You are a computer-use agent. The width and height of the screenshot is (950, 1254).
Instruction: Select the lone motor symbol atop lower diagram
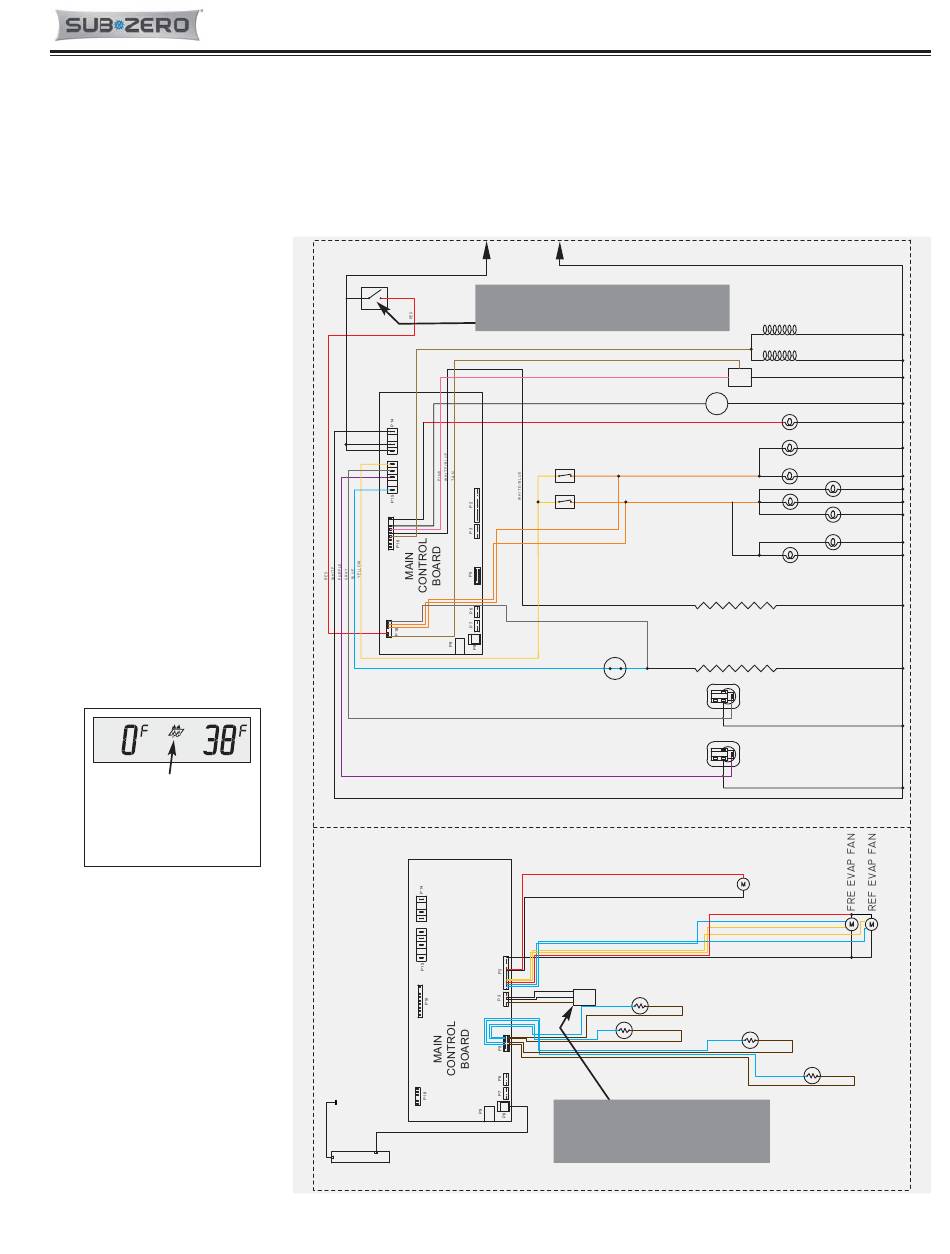click(x=743, y=884)
